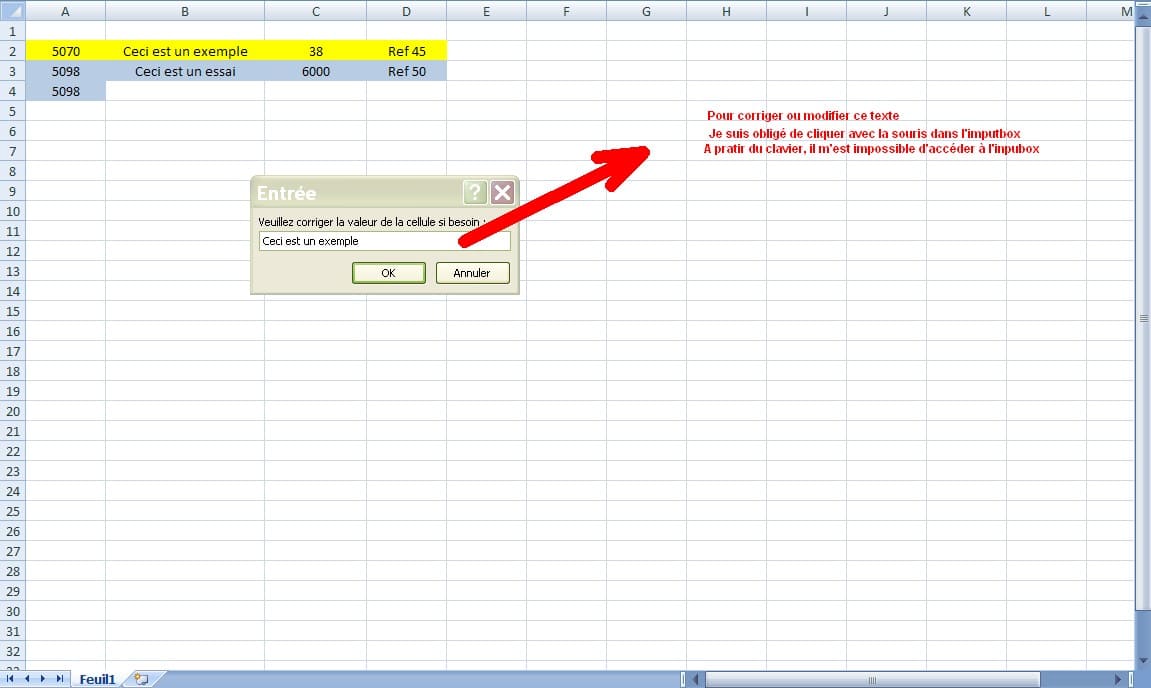The width and height of the screenshot is (1151, 688).
Task: Click the help question mark in Entrée dialog
Action: tap(475, 192)
